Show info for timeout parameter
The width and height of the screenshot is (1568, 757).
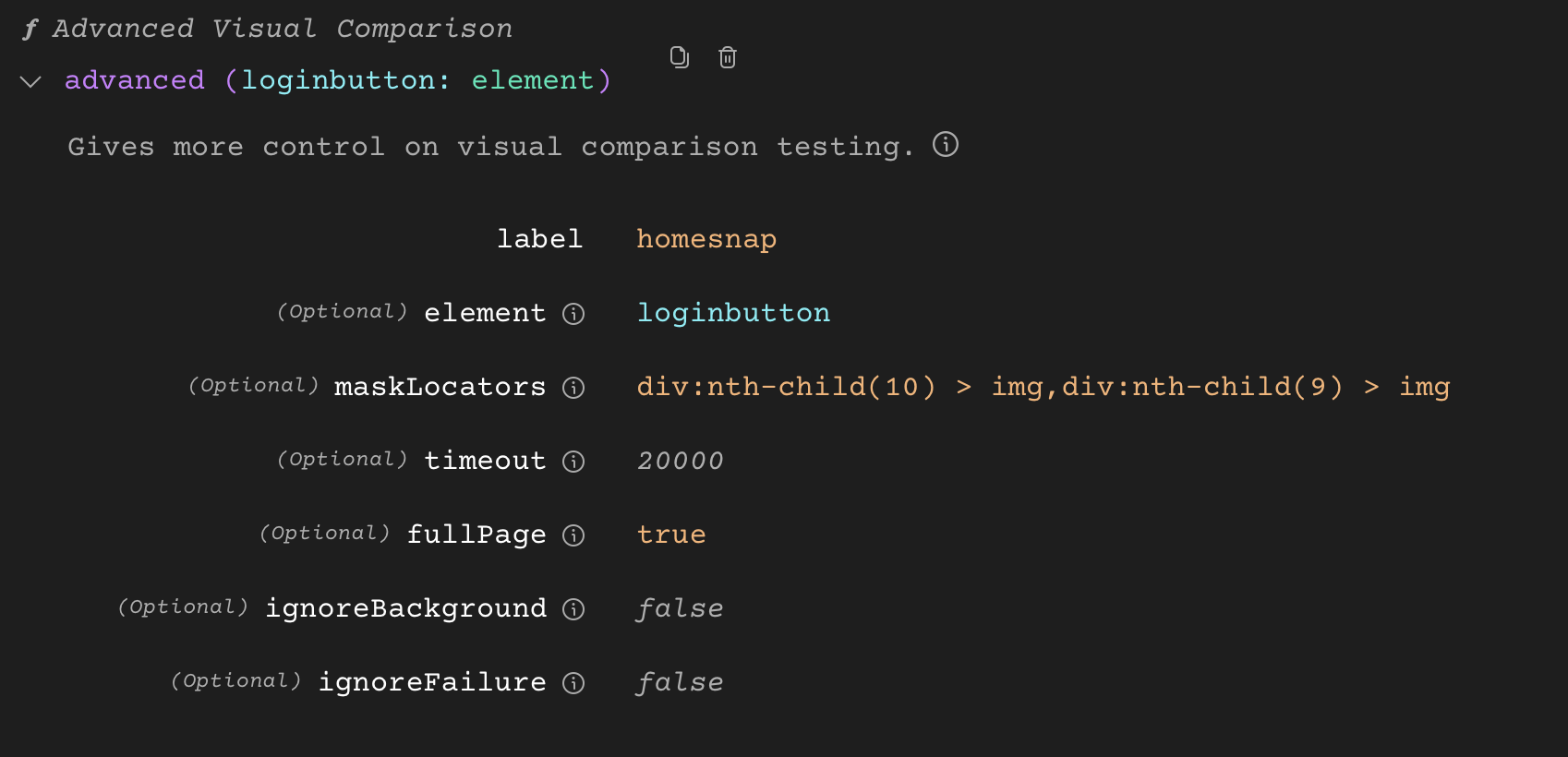coord(573,462)
